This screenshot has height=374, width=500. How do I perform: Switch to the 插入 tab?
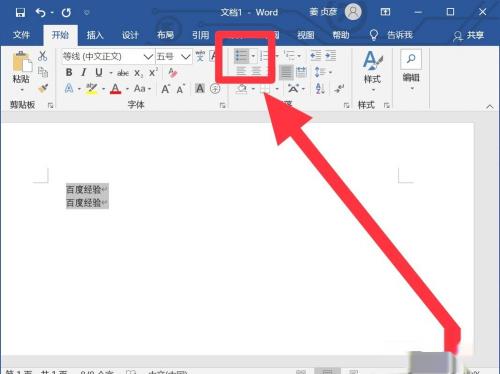(x=95, y=35)
